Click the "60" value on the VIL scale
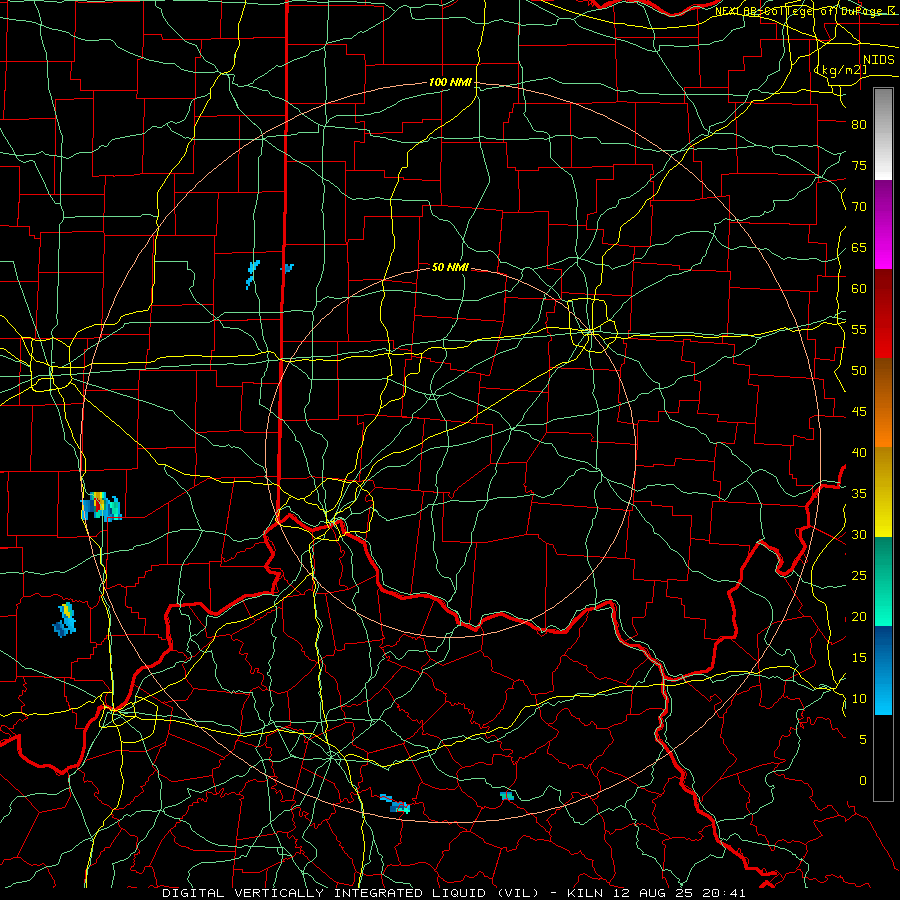 coord(859,289)
